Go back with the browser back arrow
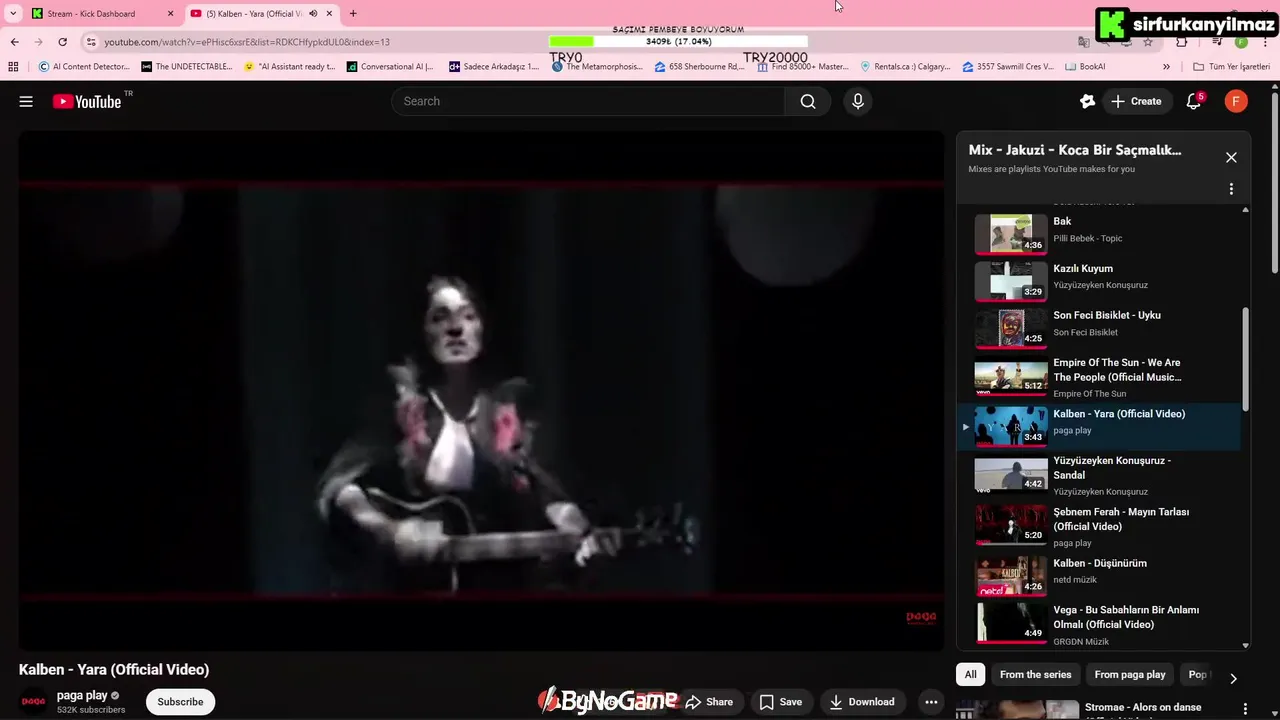The width and height of the screenshot is (1280, 720). tap(14, 42)
